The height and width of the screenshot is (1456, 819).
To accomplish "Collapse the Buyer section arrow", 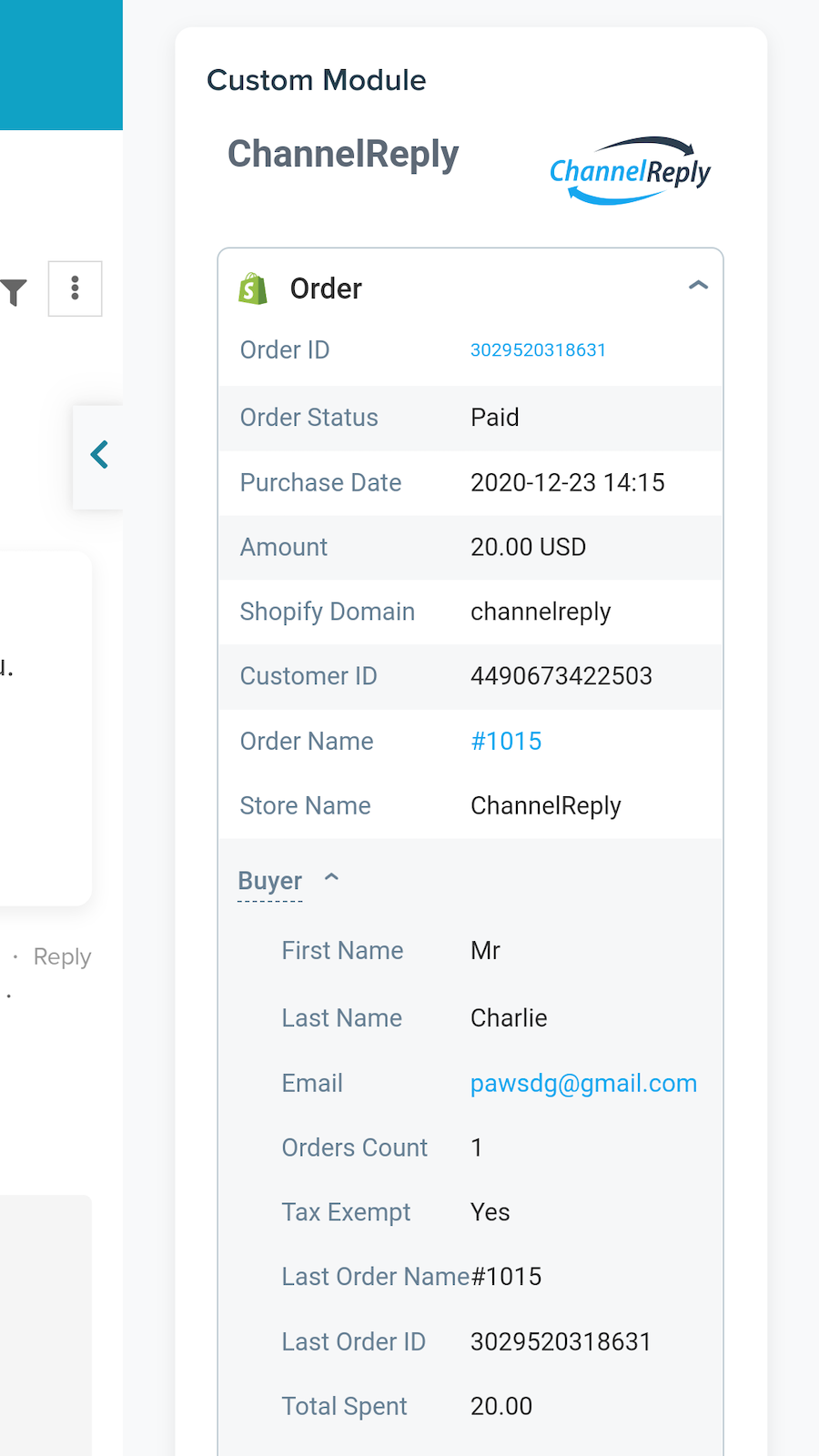I will click(332, 877).
